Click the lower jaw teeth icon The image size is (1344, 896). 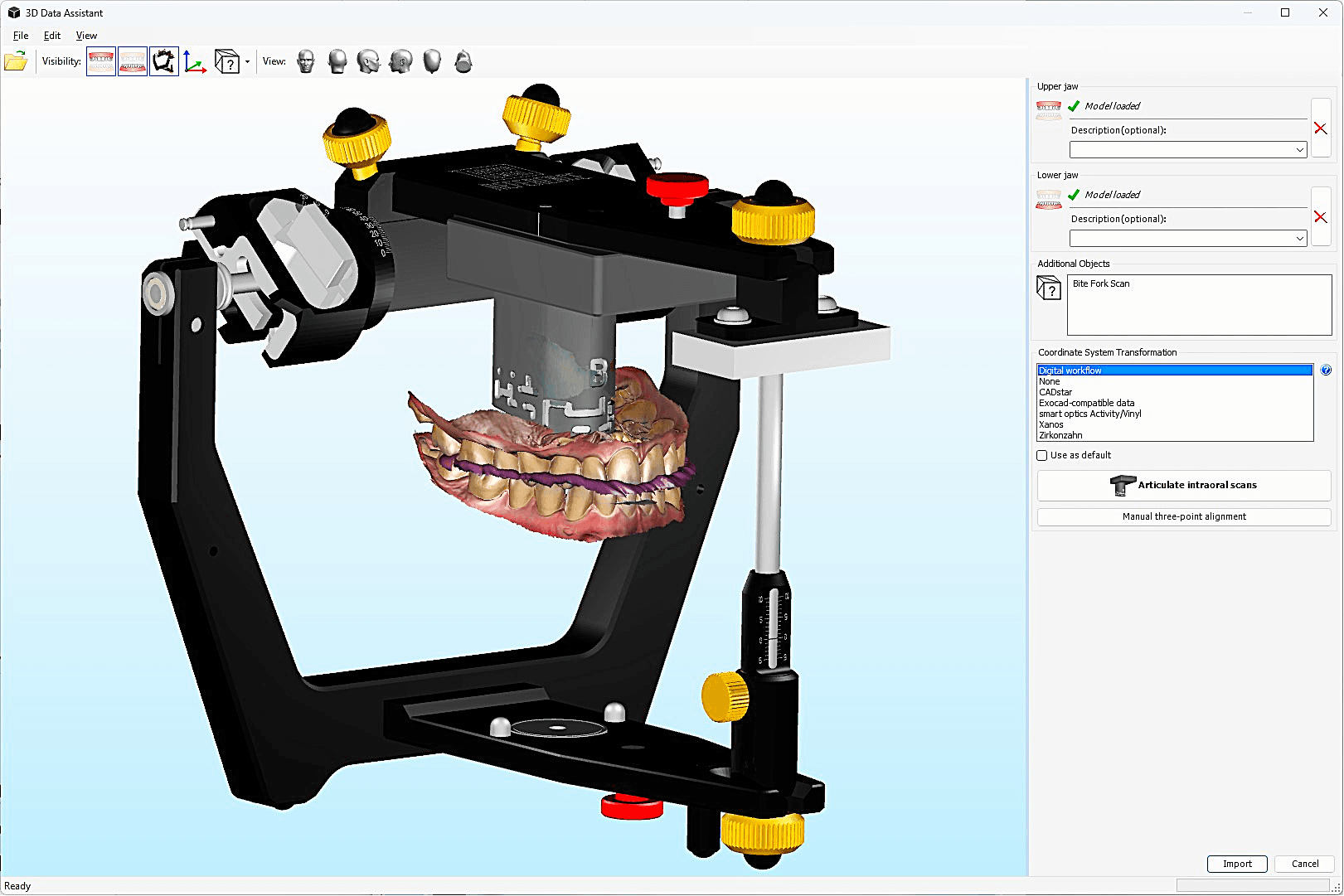coord(1049,199)
